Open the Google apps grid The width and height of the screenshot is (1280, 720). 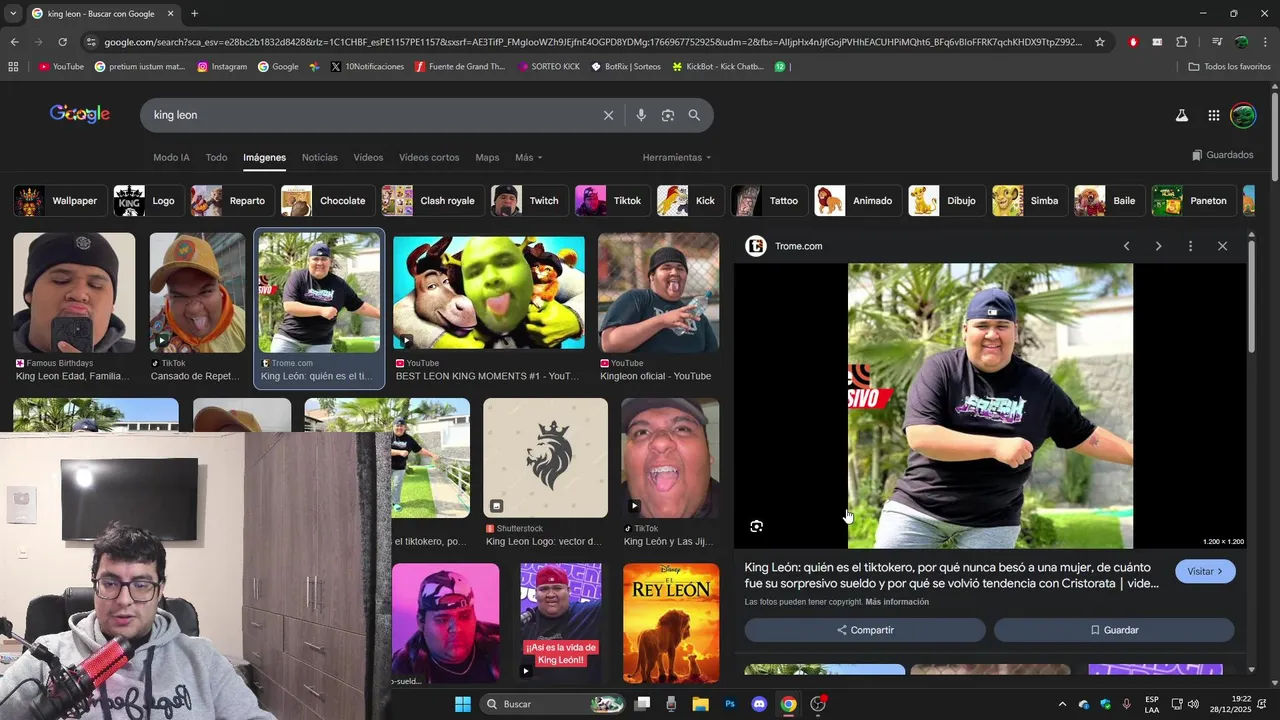(x=1213, y=115)
